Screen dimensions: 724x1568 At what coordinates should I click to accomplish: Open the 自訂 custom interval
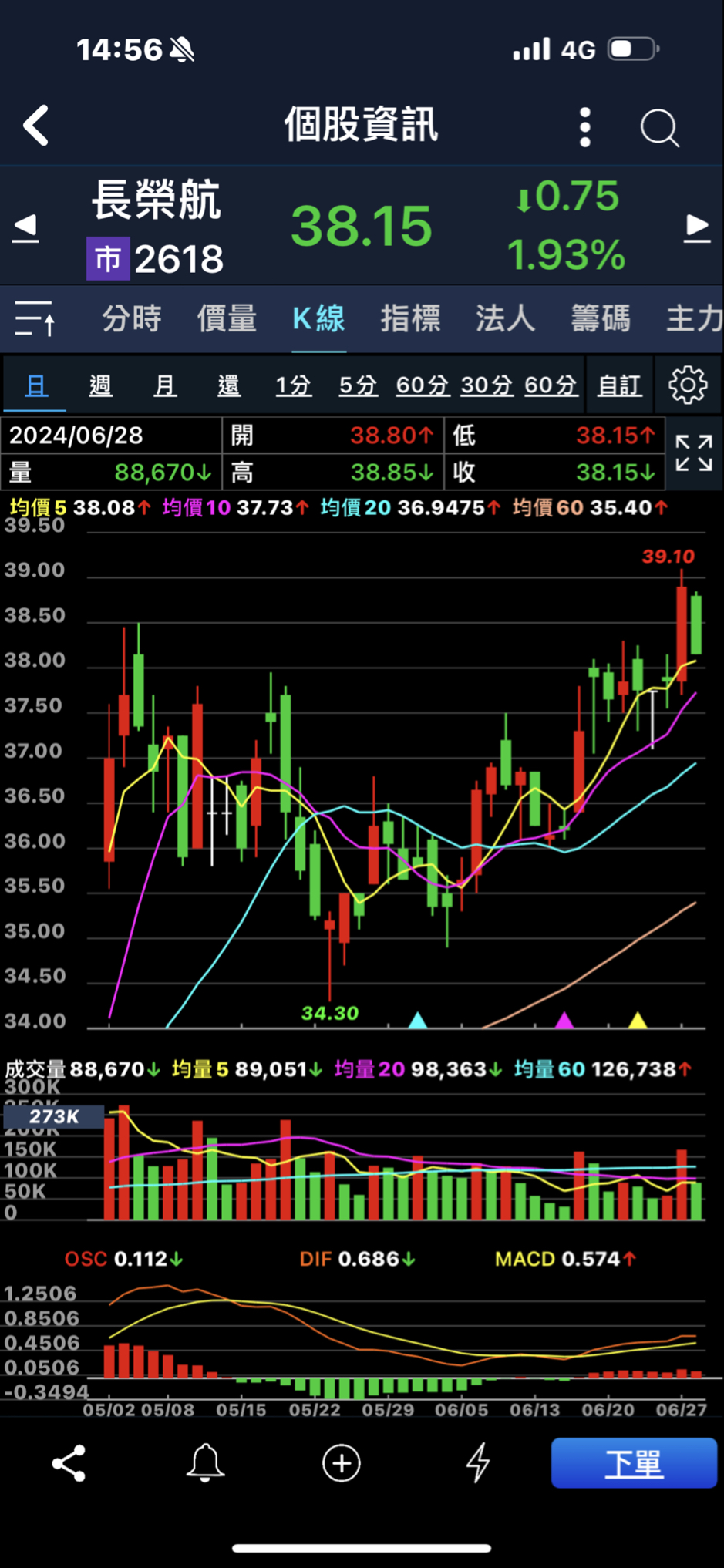tap(620, 385)
